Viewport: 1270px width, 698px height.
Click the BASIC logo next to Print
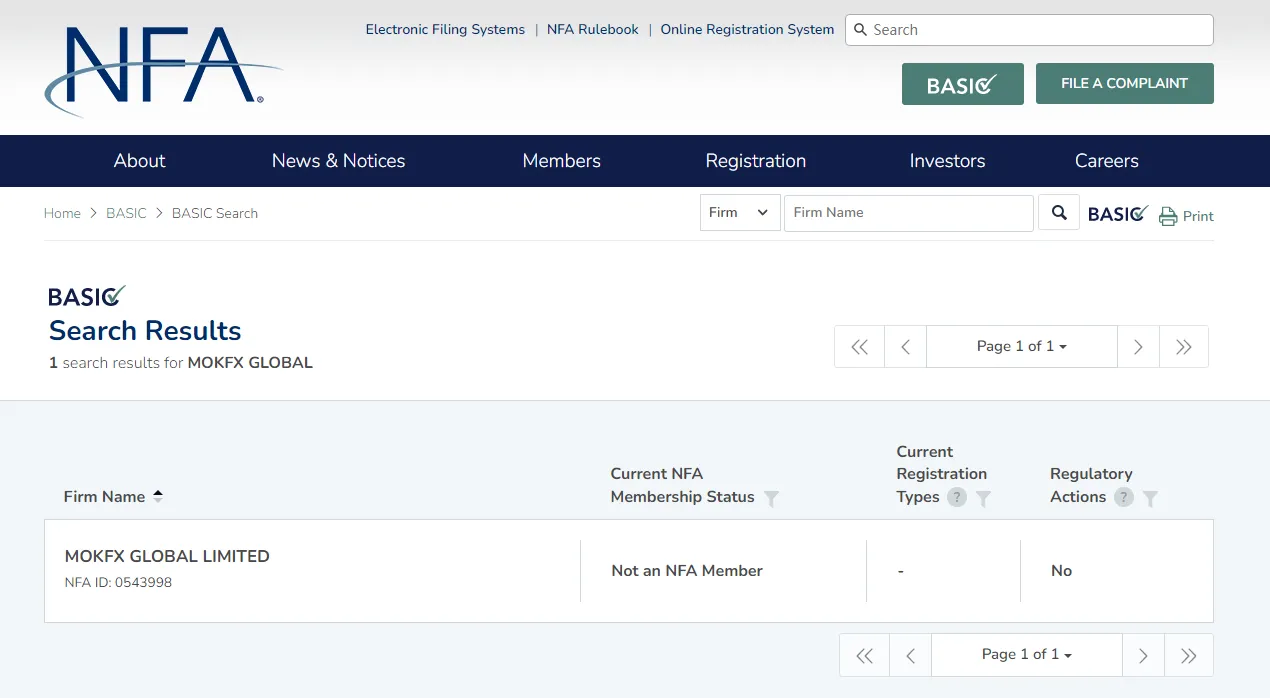pos(1118,214)
